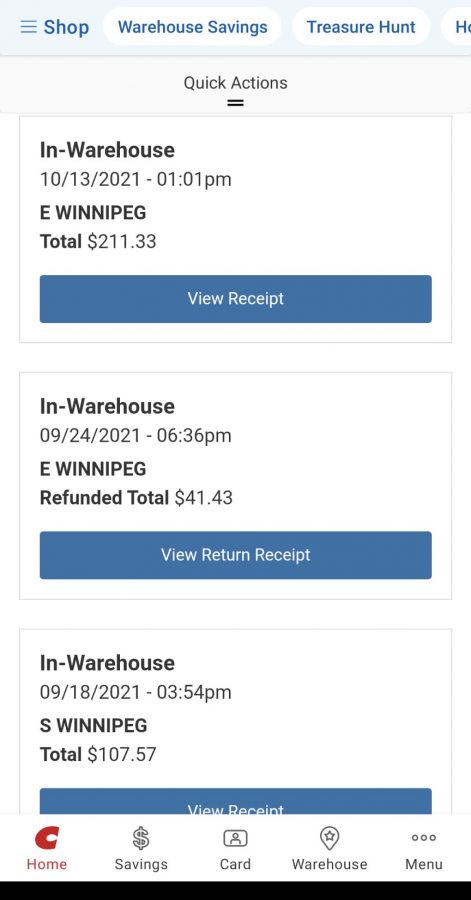Select the Treasure Hunt pill
The height and width of the screenshot is (900, 471).
coord(361,27)
